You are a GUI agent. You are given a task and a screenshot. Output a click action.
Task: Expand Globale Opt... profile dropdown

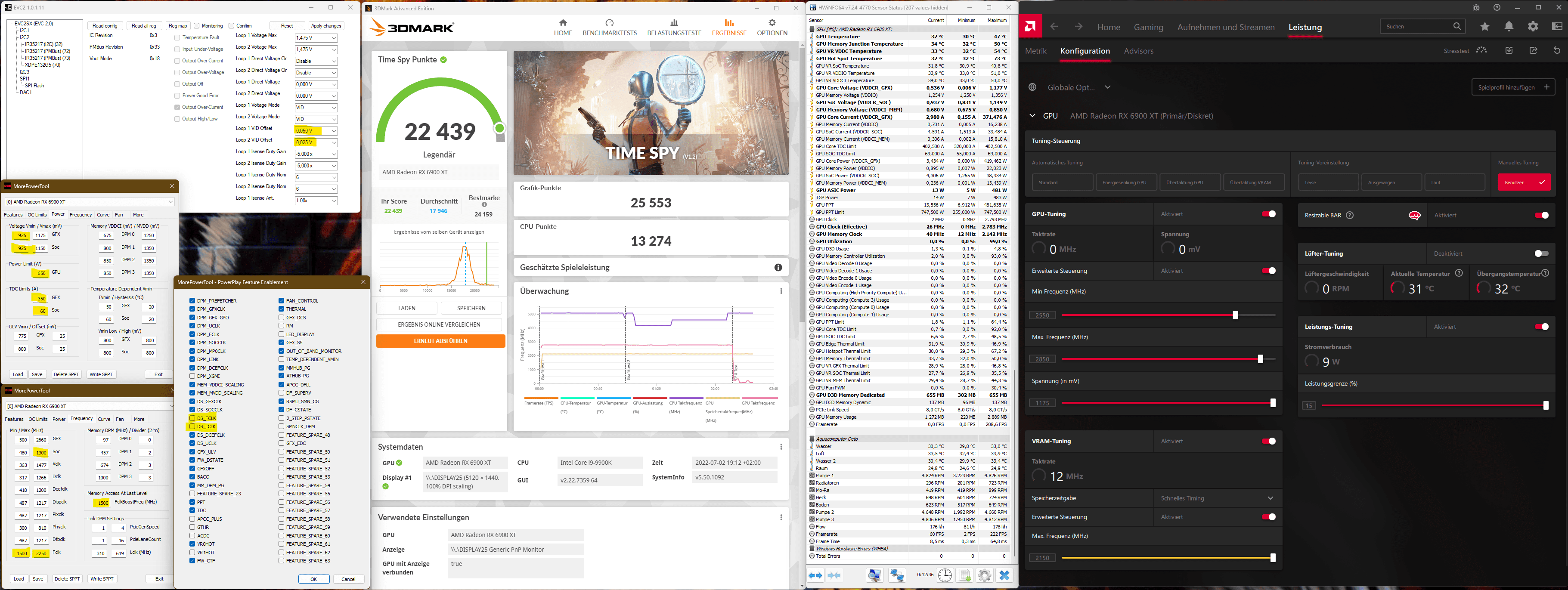pyautogui.click(x=1108, y=88)
